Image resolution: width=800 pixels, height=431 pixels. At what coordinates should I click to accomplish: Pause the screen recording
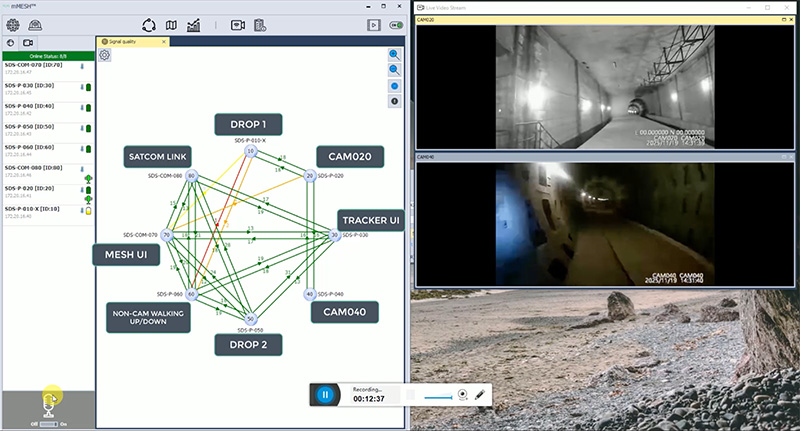tap(325, 394)
